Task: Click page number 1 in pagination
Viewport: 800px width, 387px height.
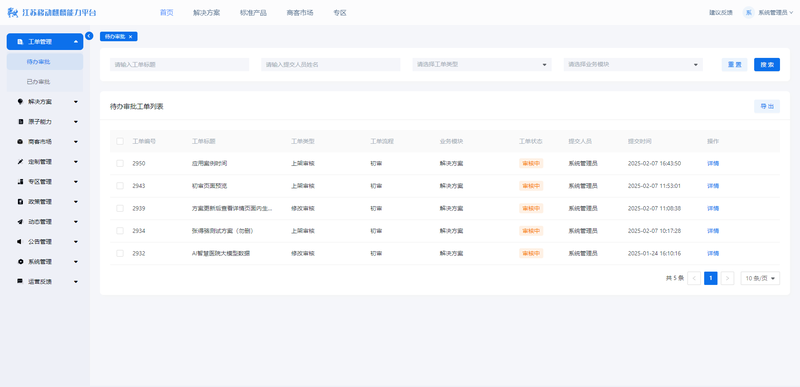Action: pyautogui.click(x=711, y=278)
